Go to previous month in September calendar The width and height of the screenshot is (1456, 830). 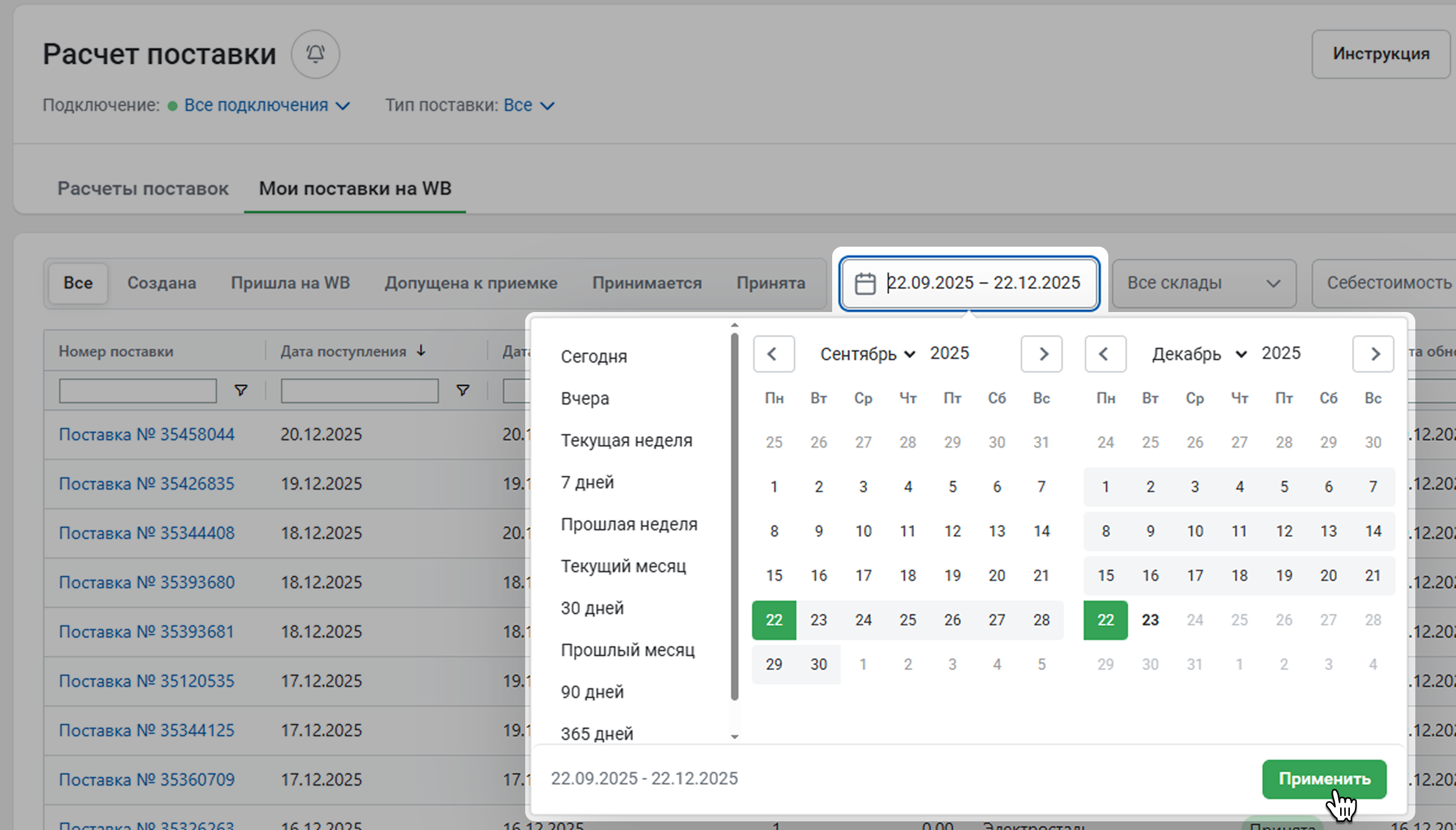(x=773, y=354)
